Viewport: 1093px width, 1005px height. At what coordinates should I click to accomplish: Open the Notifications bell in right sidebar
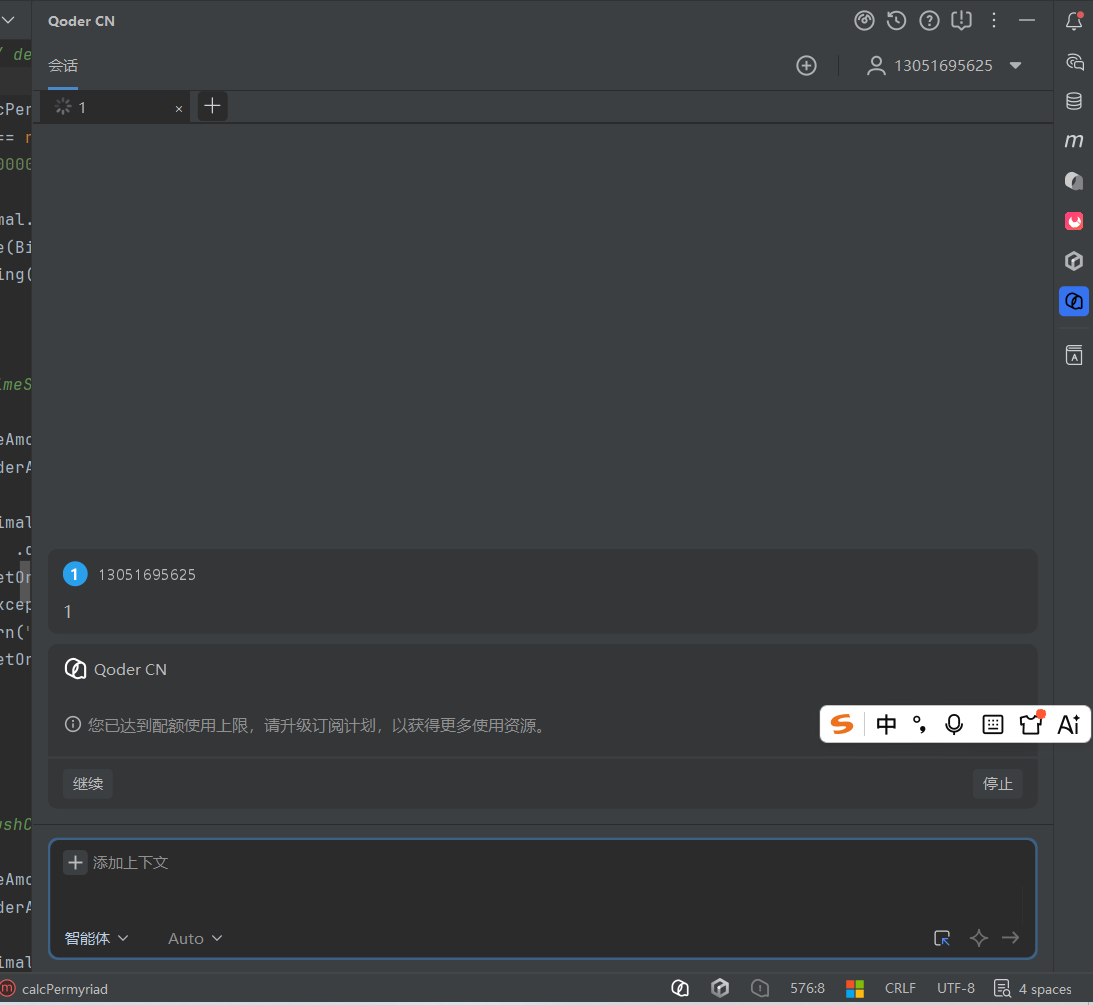1074,21
